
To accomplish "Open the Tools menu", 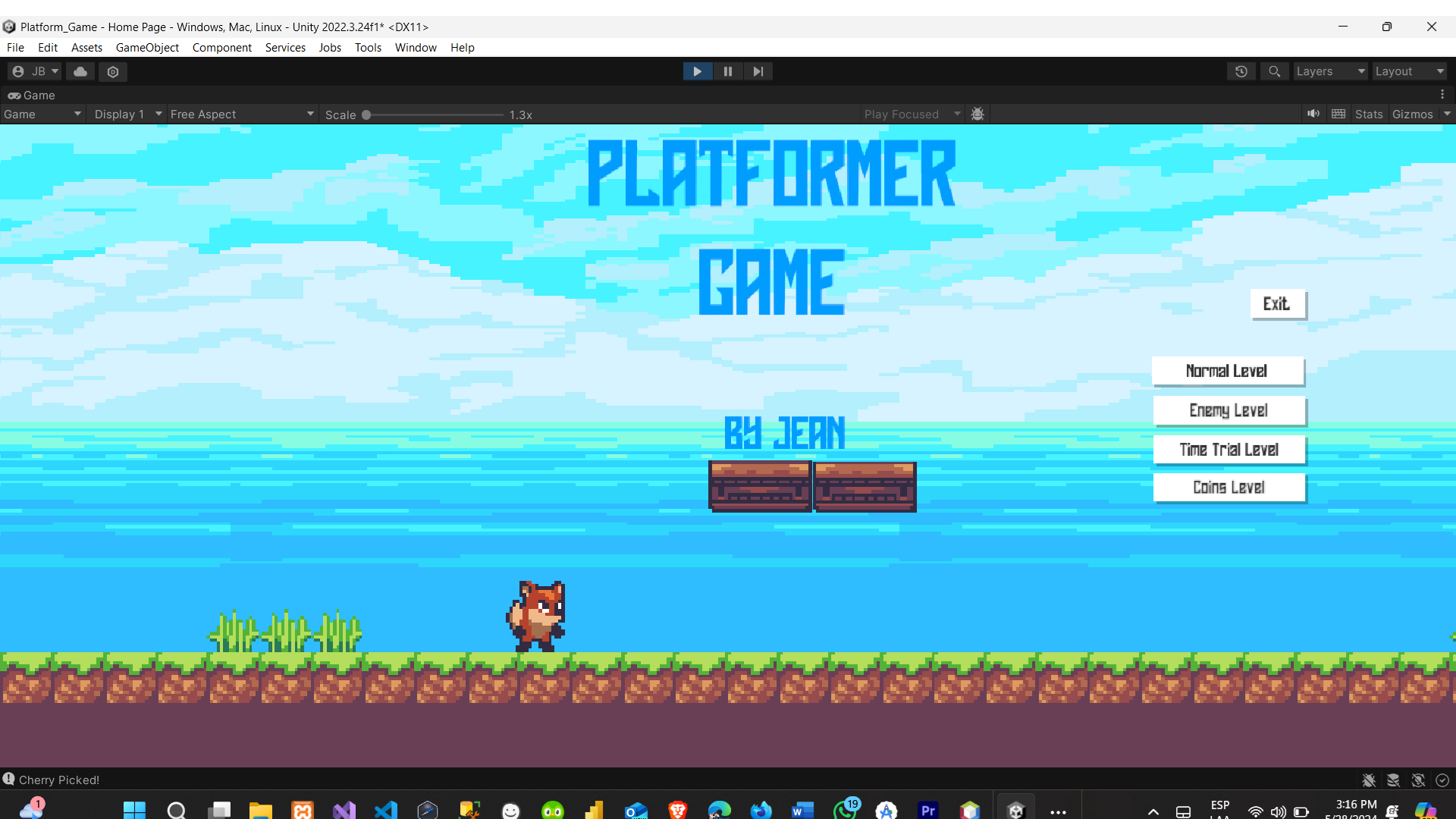I will 368,47.
